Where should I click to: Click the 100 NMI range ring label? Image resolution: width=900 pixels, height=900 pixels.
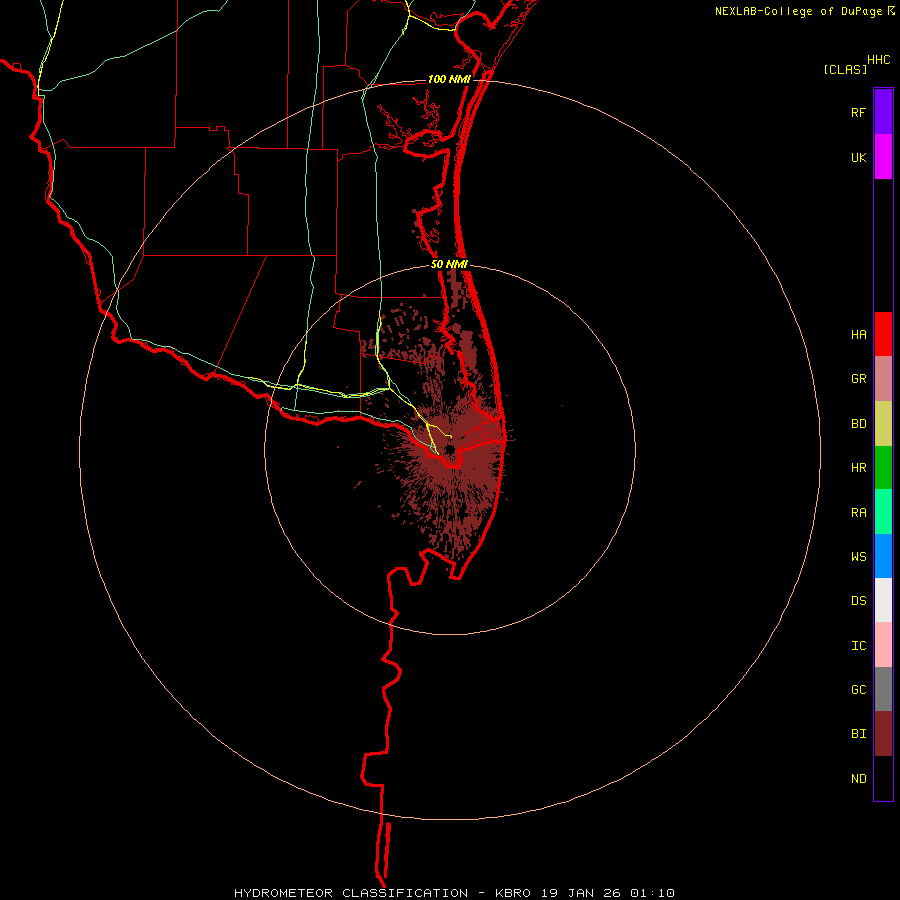[449, 79]
